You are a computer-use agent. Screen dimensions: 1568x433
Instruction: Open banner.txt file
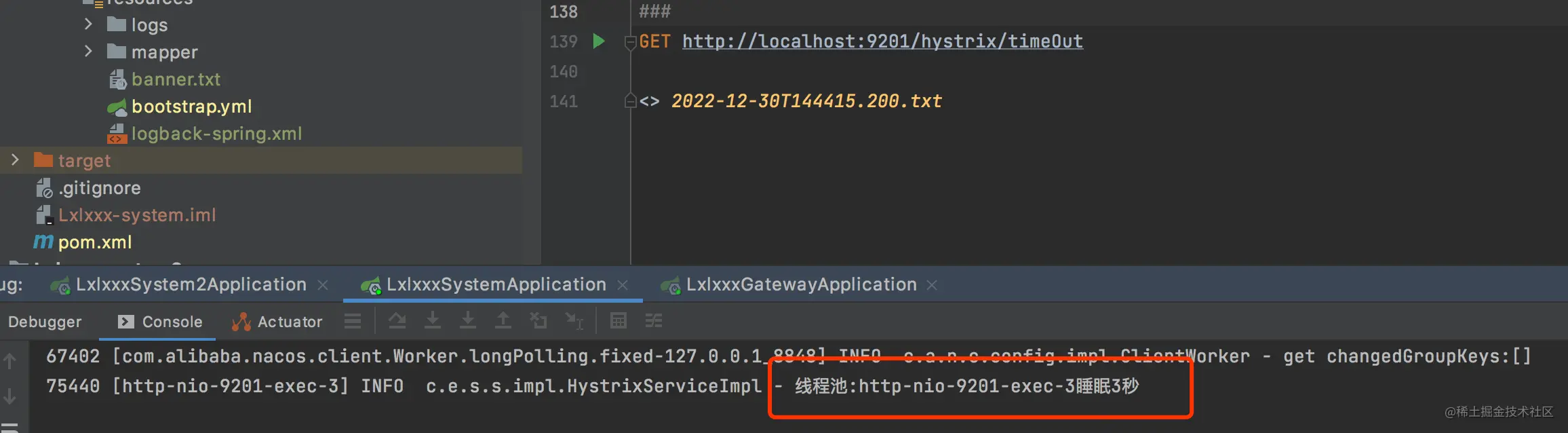[165, 79]
